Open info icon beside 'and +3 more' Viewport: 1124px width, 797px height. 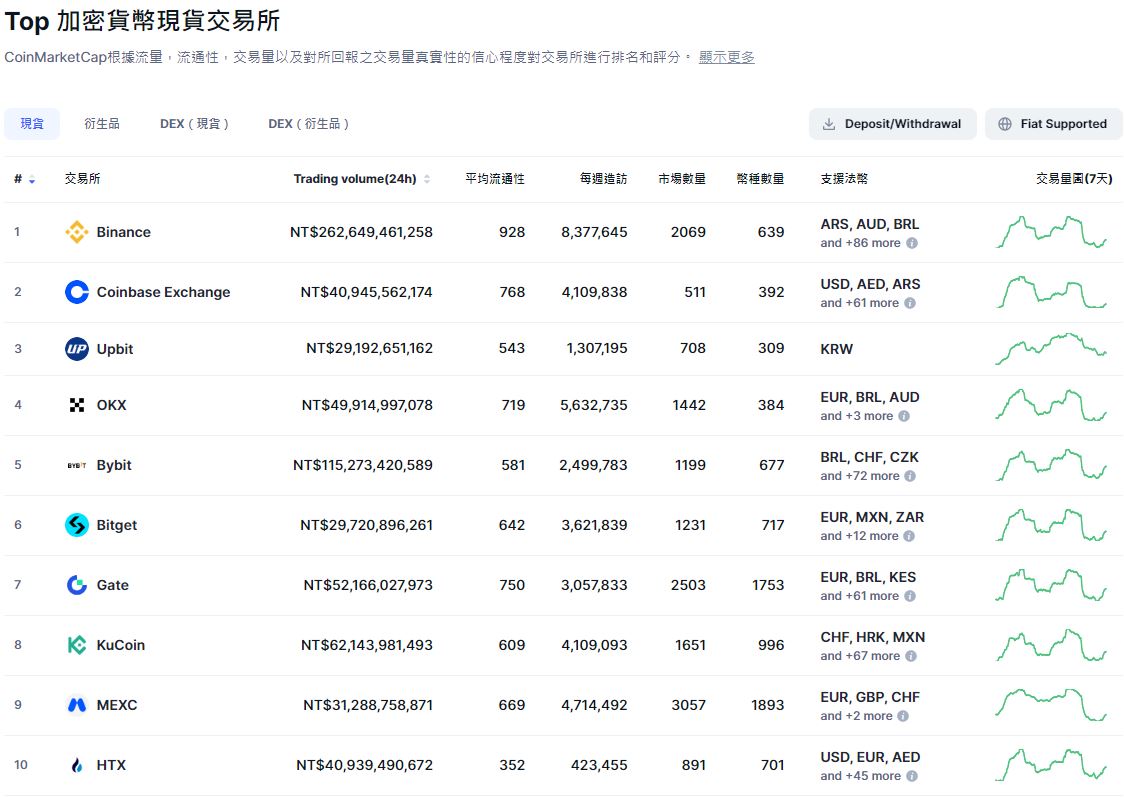click(x=904, y=416)
